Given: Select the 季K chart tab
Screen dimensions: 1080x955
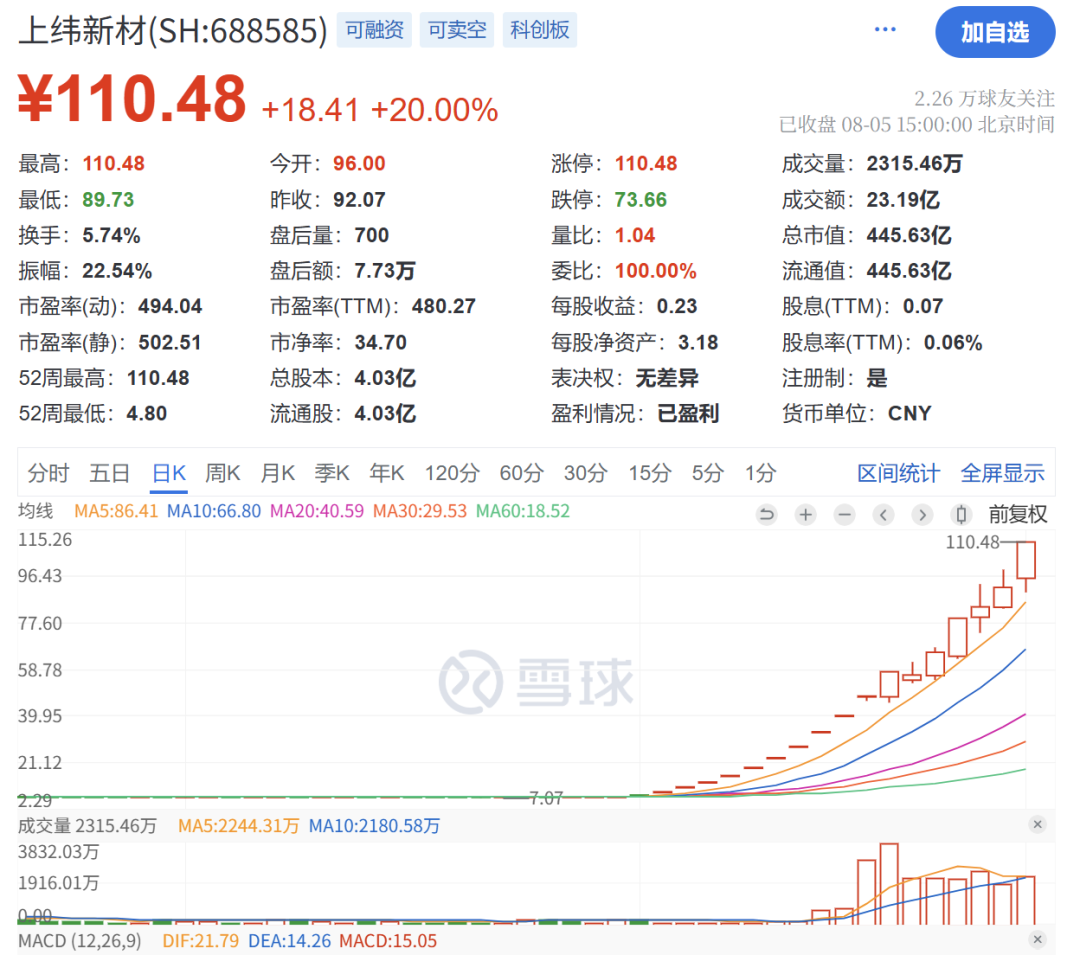Looking at the screenshot, I should (x=332, y=474).
